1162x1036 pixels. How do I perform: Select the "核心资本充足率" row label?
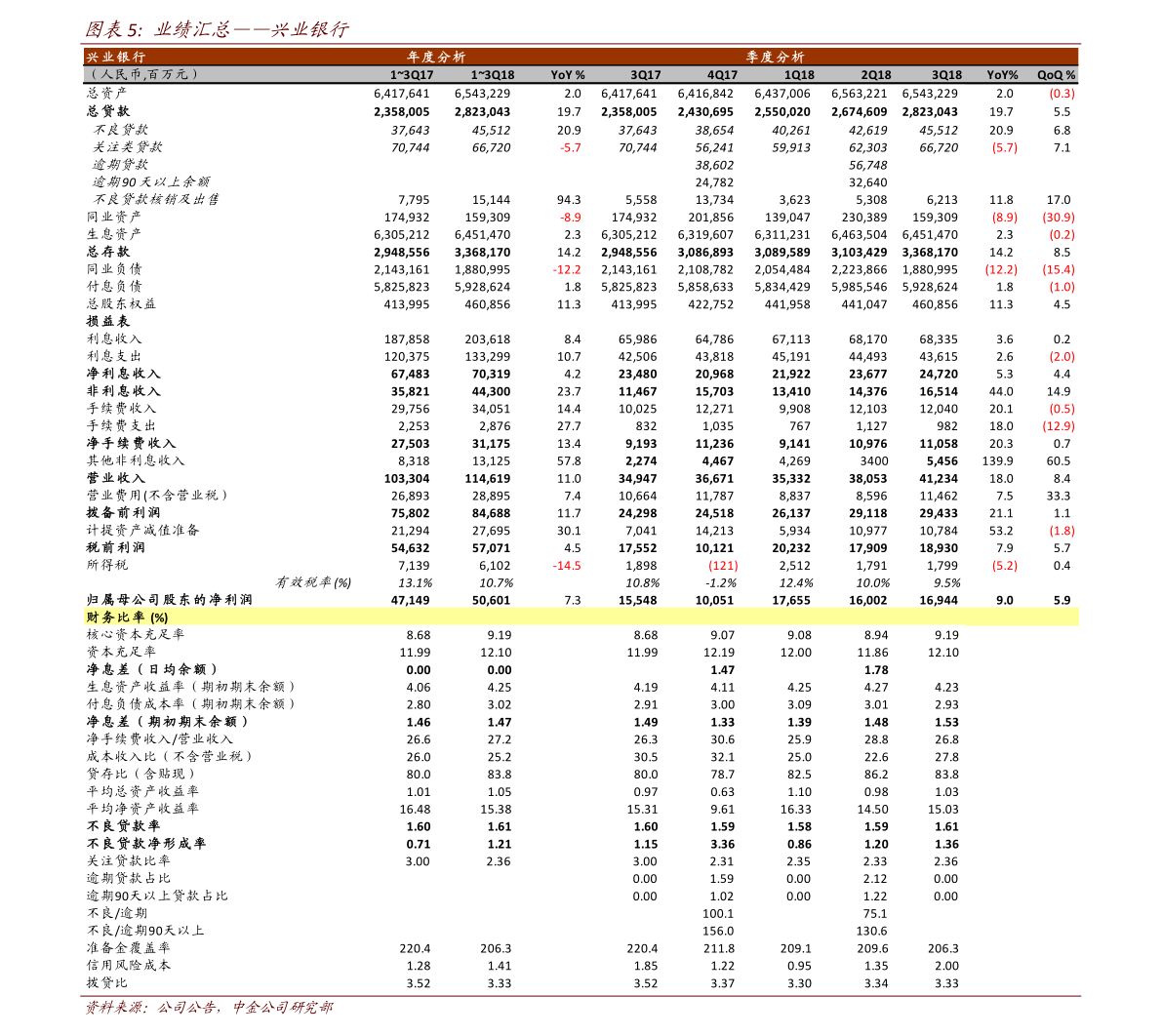click(136, 634)
